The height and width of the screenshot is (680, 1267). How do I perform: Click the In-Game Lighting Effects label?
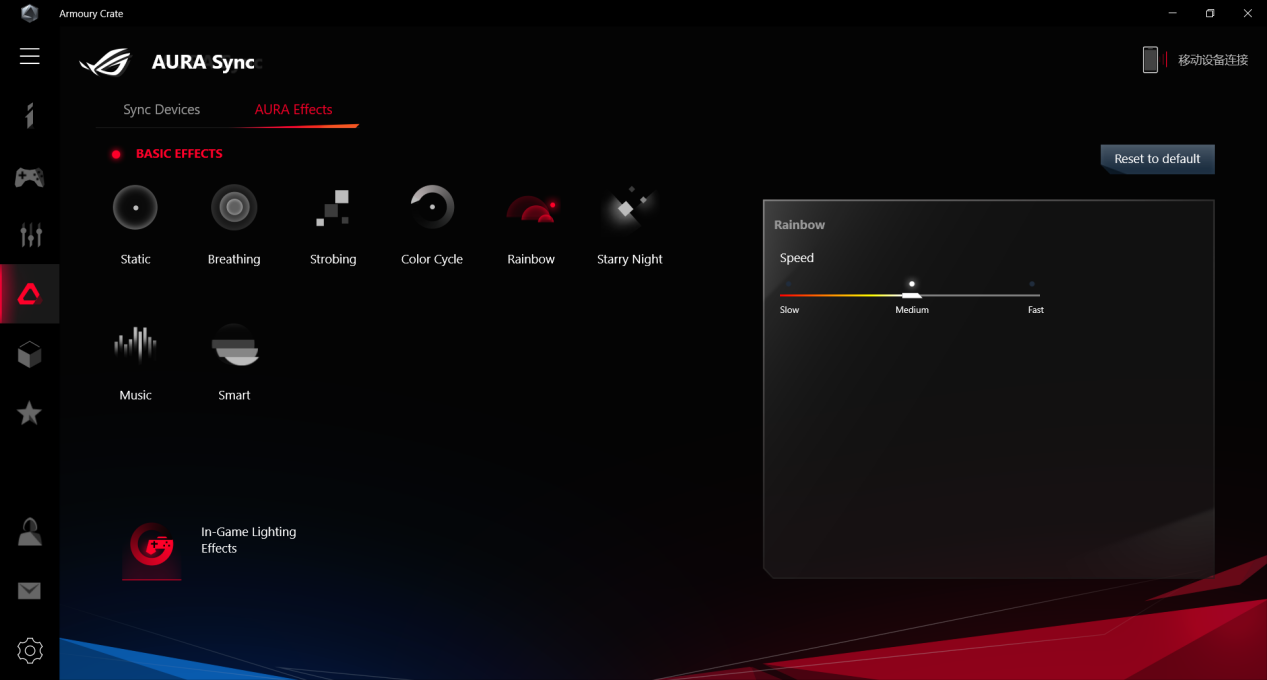pos(249,540)
